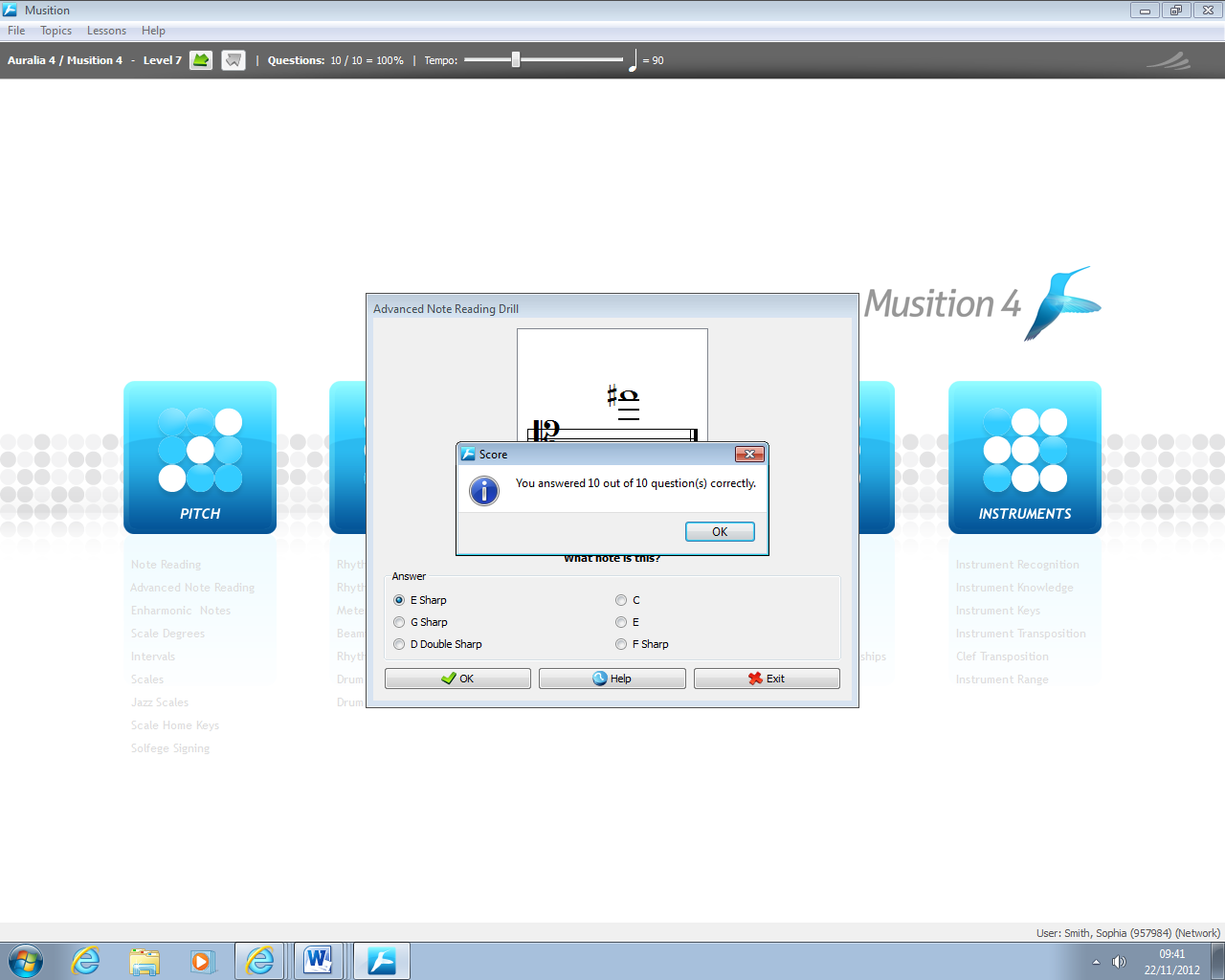
Task: Click the Help button in drill
Action: pyautogui.click(x=612, y=679)
